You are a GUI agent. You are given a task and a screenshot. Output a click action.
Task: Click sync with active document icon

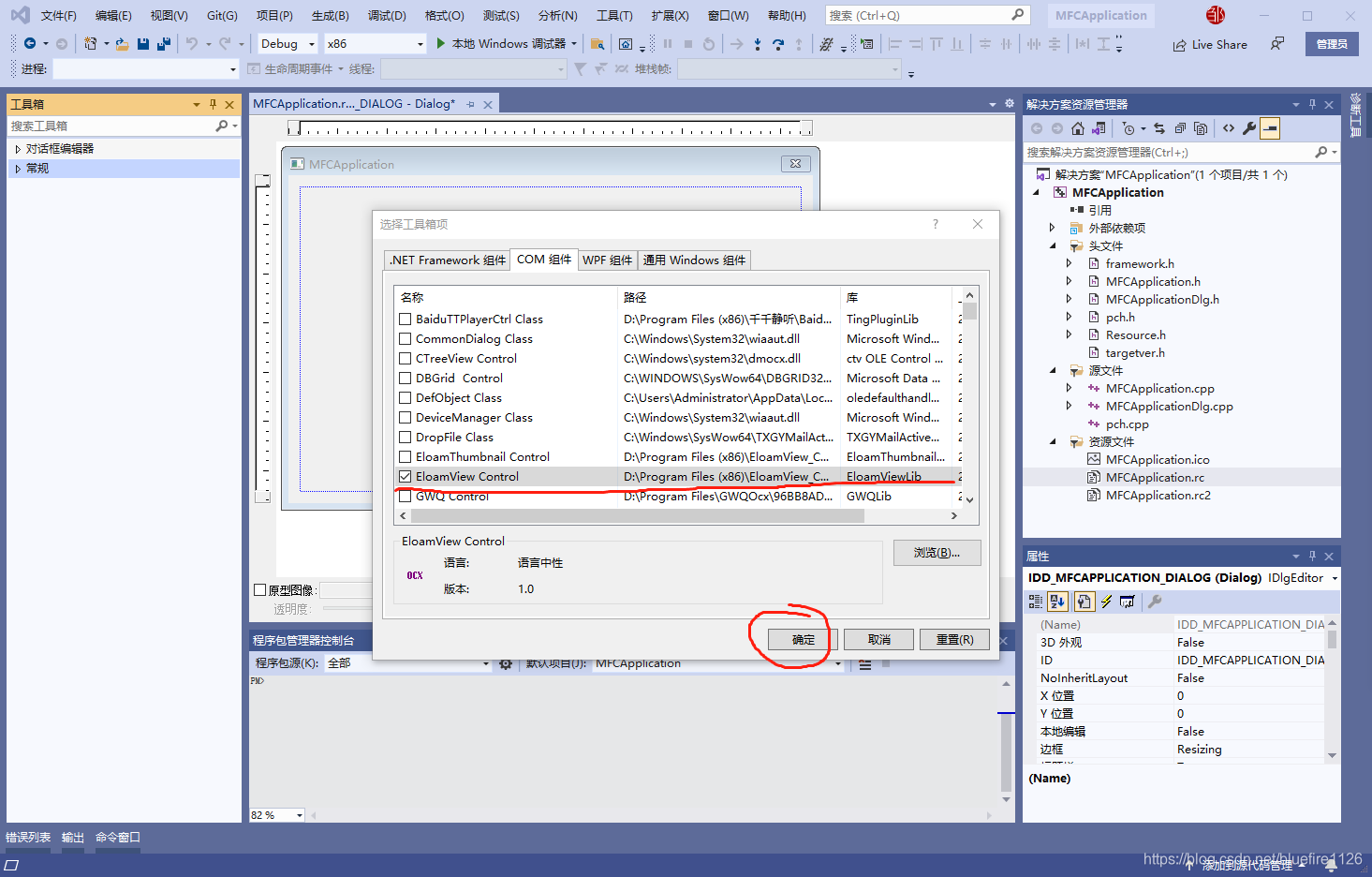[x=1159, y=128]
